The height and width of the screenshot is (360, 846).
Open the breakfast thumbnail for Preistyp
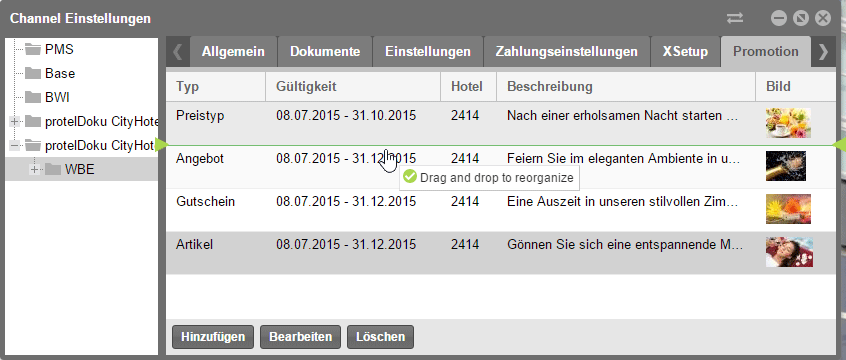pyautogui.click(x=788, y=123)
